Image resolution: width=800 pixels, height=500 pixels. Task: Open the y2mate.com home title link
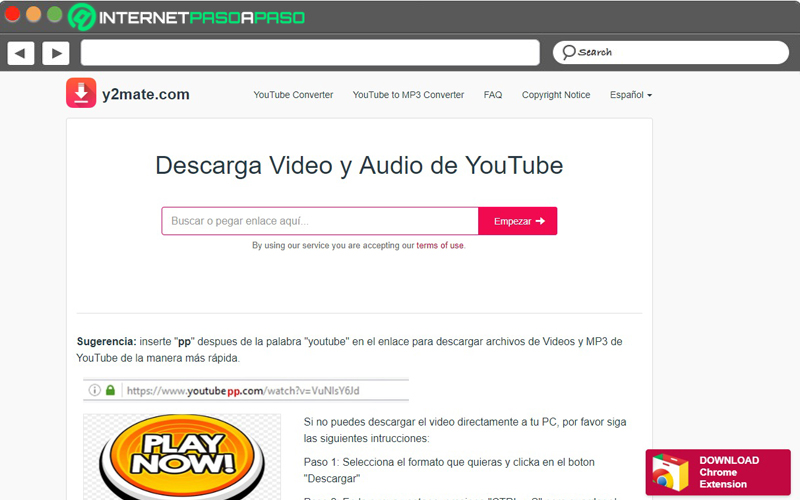[x=145, y=94]
